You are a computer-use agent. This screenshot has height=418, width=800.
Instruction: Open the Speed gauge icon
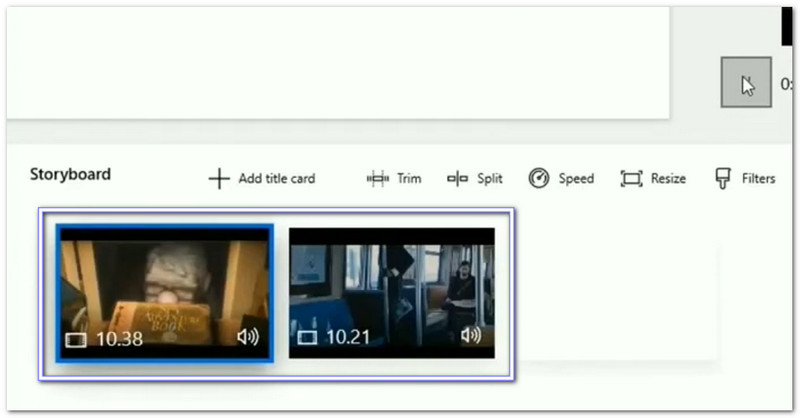[x=539, y=179]
